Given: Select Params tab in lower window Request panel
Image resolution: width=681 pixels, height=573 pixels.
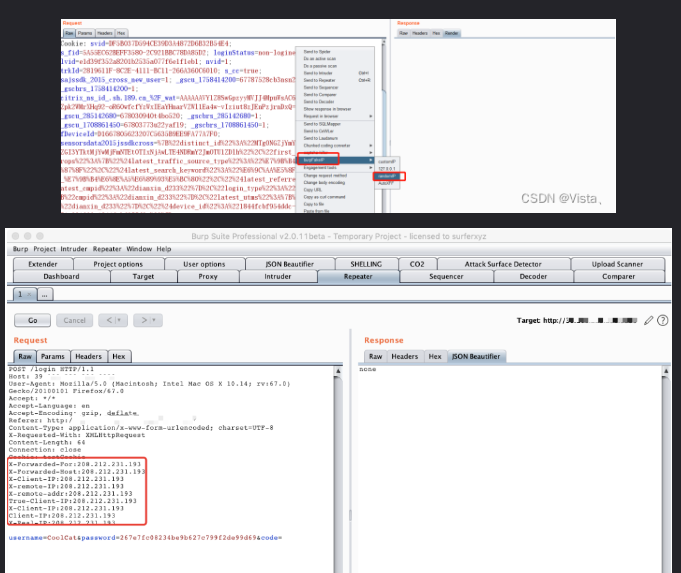Looking at the screenshot, I should [53, 356].
